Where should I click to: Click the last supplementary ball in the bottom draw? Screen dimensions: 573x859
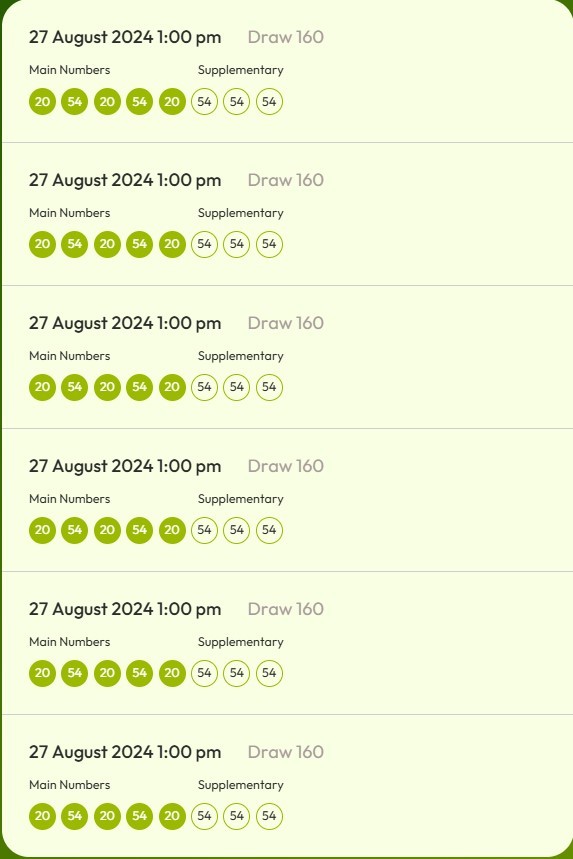(269, 816)
